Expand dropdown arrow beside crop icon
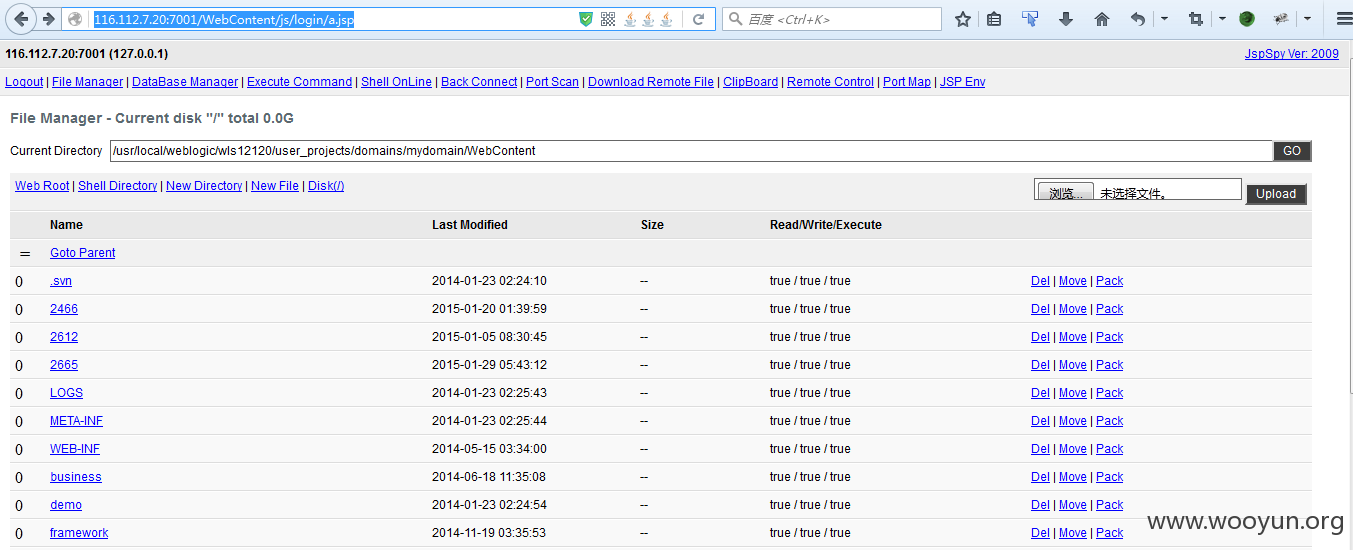1353x550 pixels. pos(1222,19)
